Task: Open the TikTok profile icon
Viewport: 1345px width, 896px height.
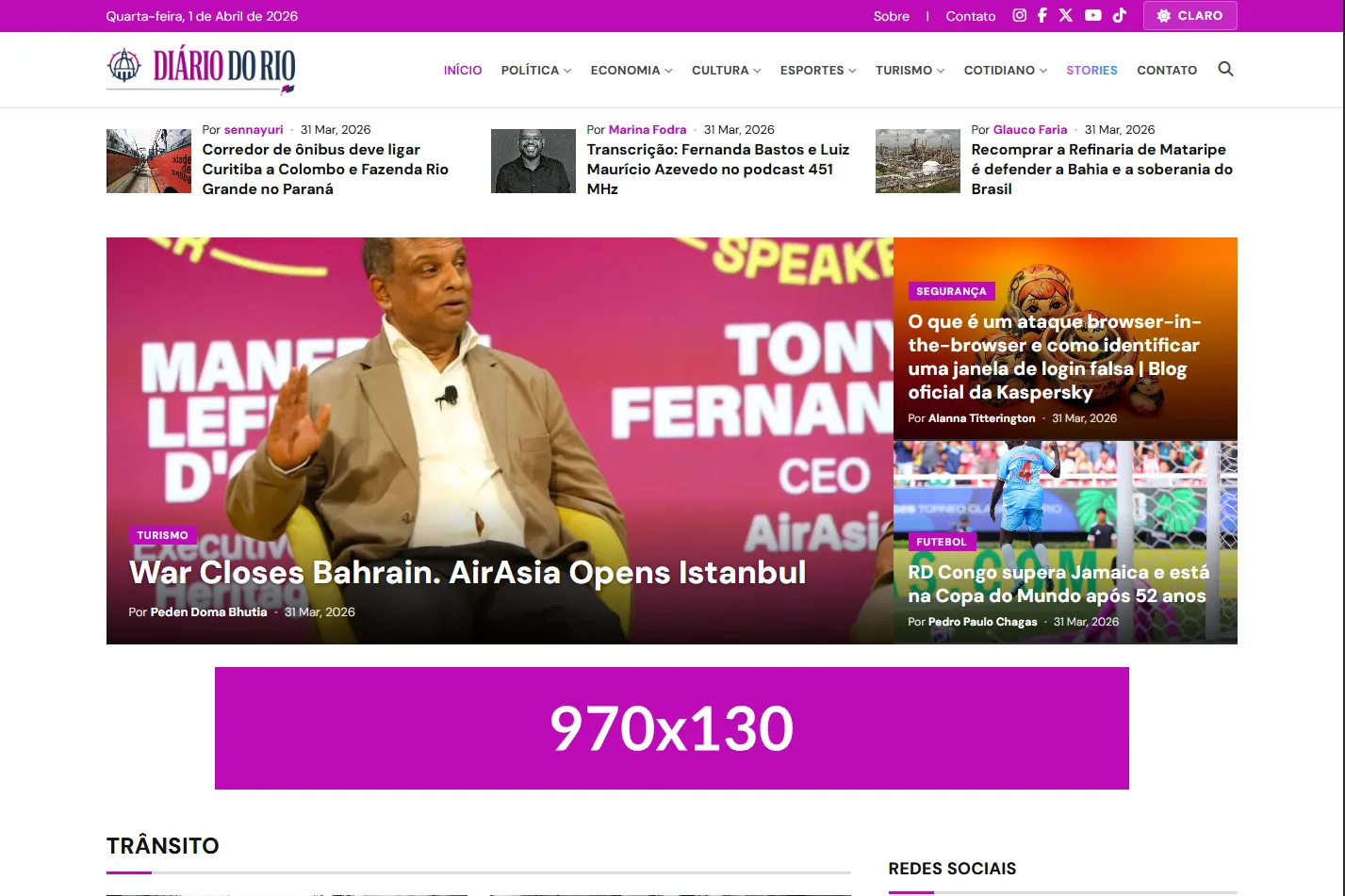Action: (x=1120, y=15)
